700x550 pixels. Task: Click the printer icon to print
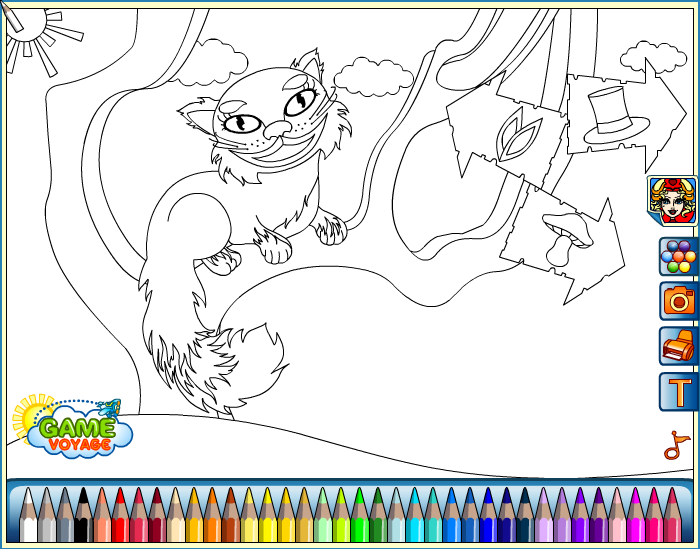tap(679, 346)
